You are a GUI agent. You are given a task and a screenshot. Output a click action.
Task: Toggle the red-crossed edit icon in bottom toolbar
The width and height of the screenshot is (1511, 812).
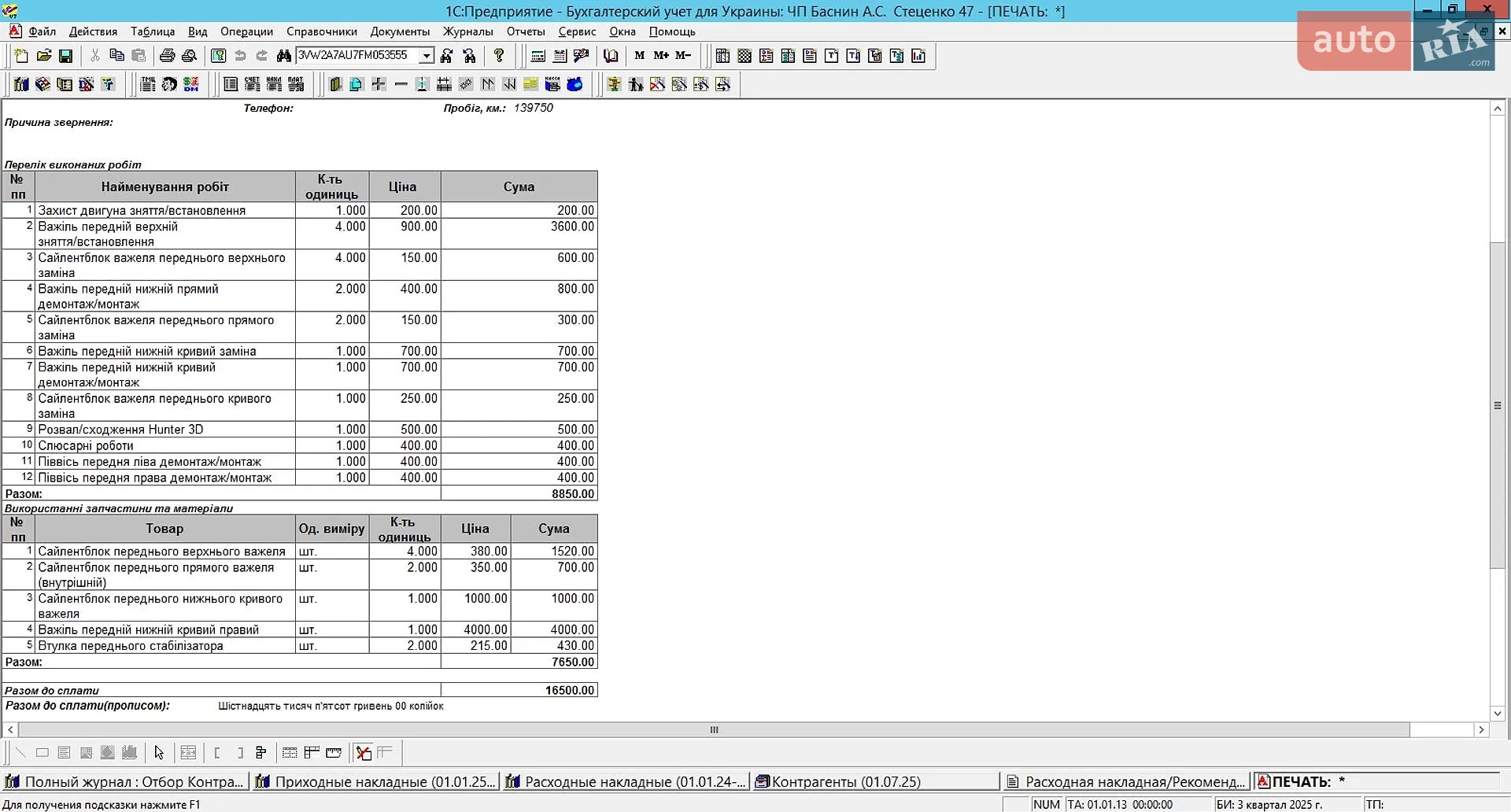363,753
